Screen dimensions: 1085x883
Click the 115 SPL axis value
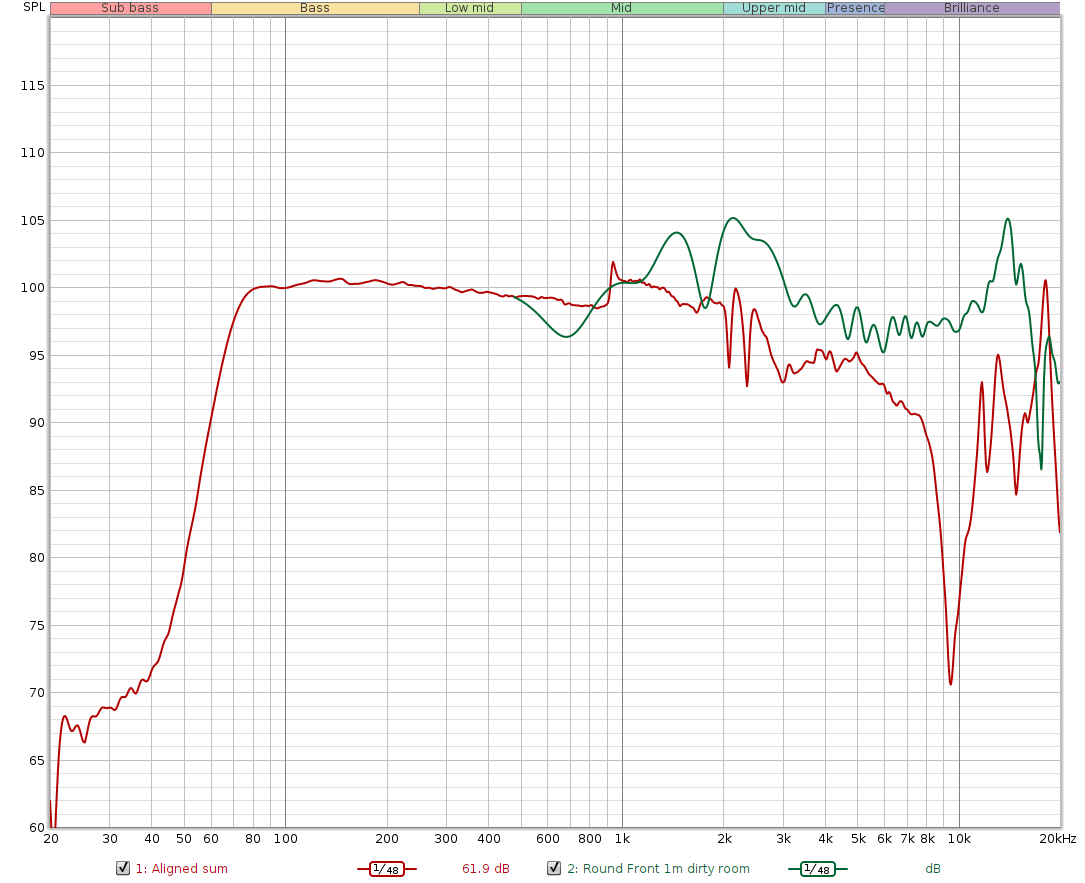pos(33,86)
